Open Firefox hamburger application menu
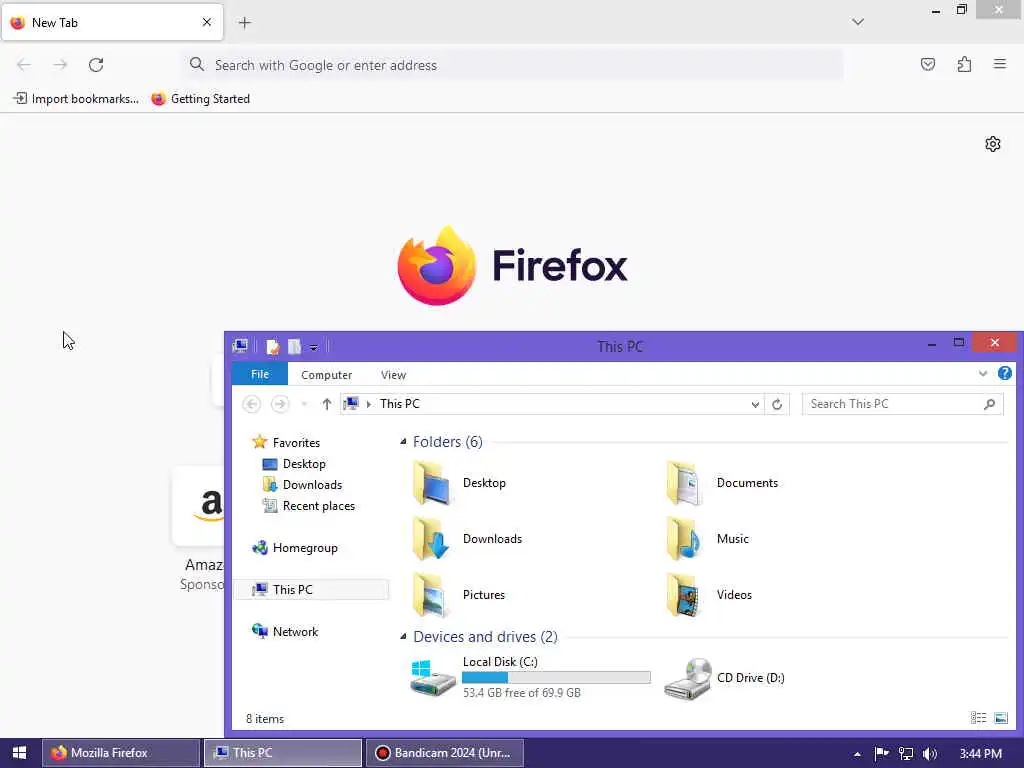Viewport: 1024px width, 768px height. pyautogui.click(x=999, y=64)
